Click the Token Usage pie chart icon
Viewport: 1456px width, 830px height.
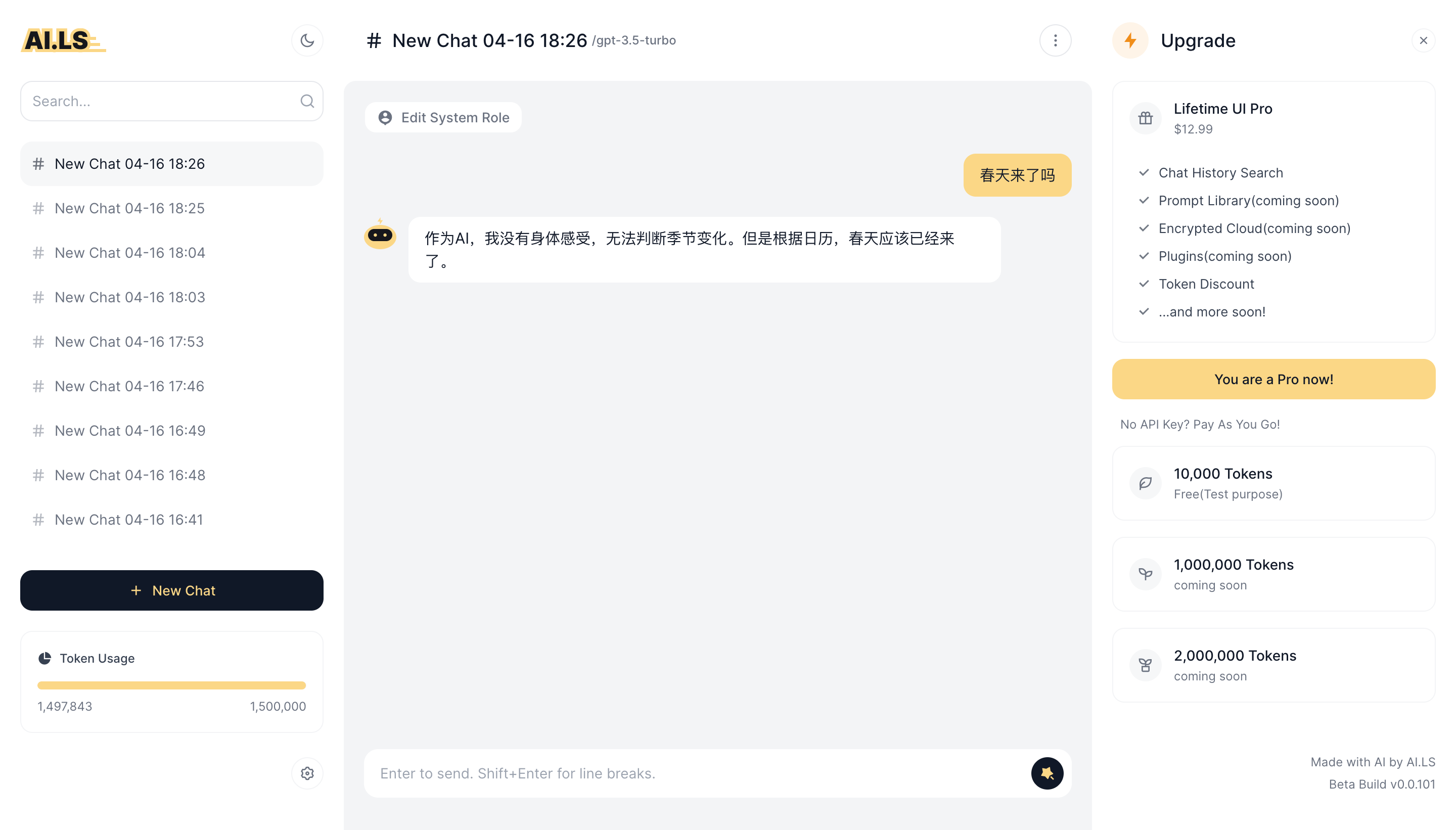[44, 659]
